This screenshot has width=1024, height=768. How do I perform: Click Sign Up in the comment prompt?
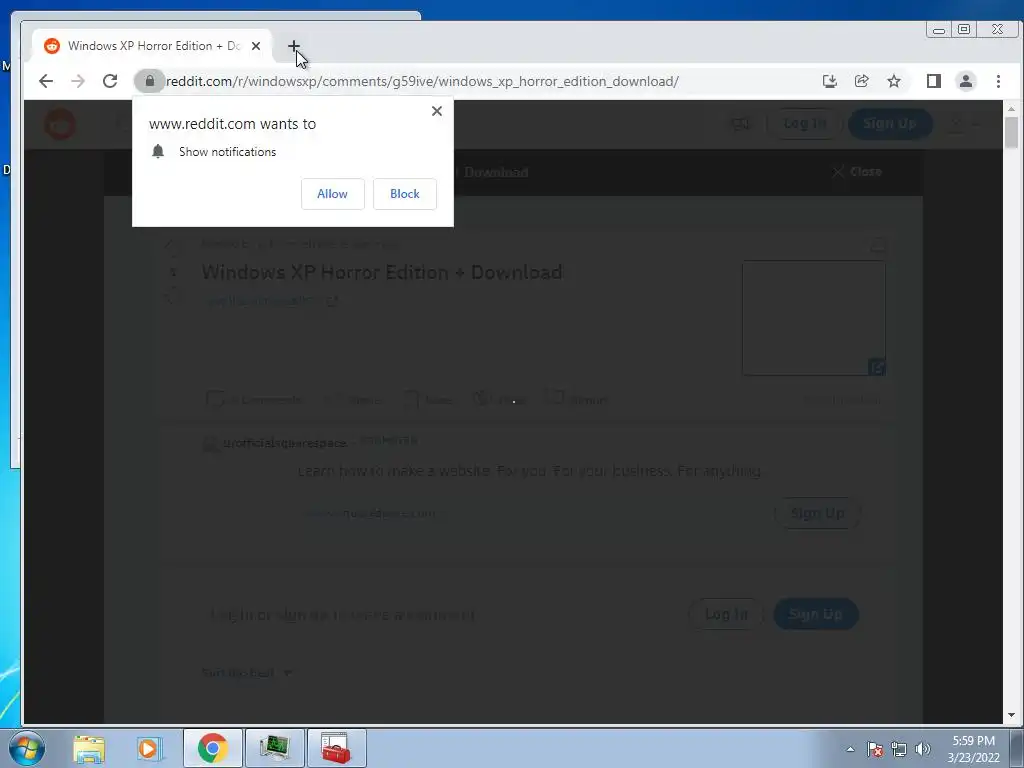(816, 614)
